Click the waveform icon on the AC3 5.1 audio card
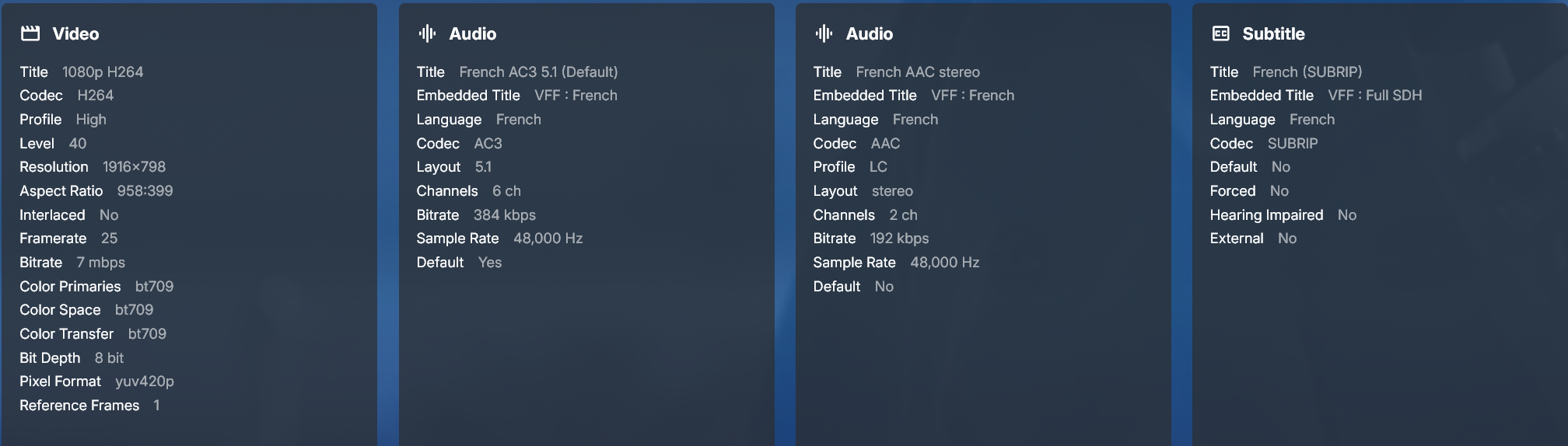 (427, 33)
